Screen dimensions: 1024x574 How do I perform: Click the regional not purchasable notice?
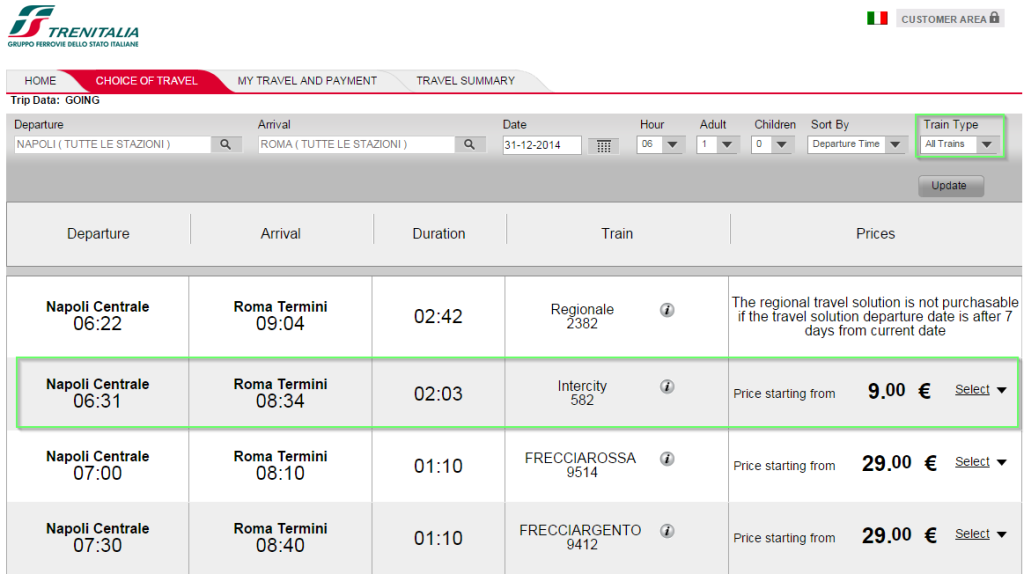click(875, 317)
